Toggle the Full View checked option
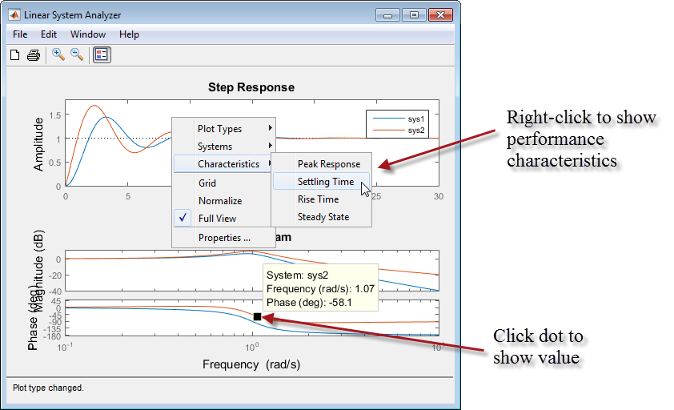The image size is (674, 410). pos(217,218)
